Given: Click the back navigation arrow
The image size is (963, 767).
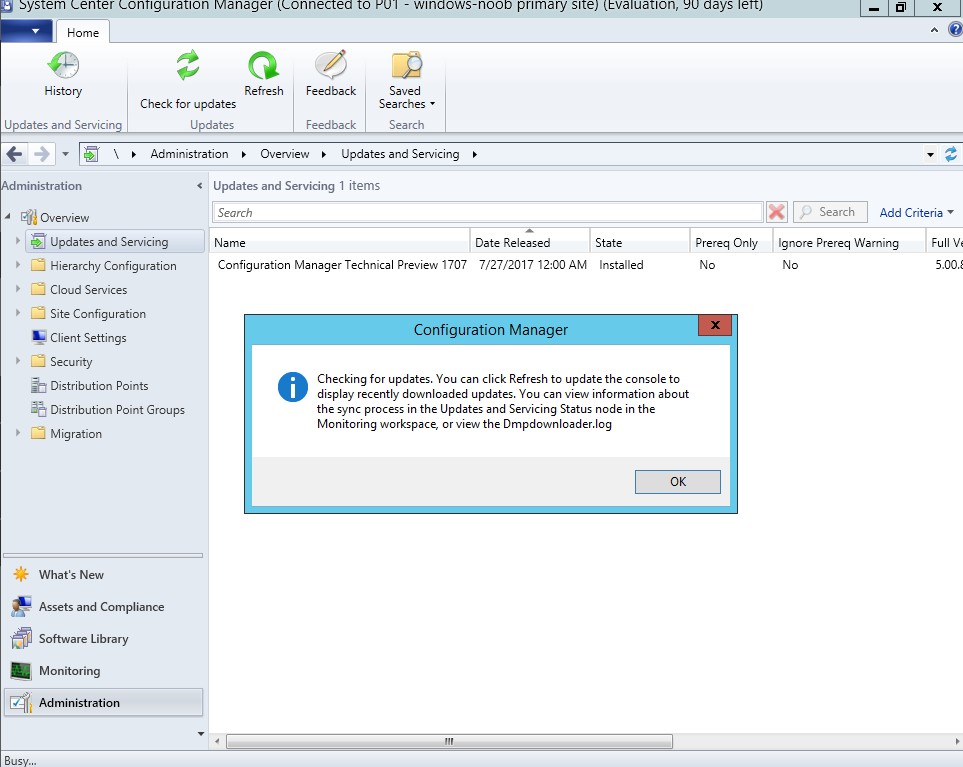Looking at the screenshot, I should click(x=15, y=154).
